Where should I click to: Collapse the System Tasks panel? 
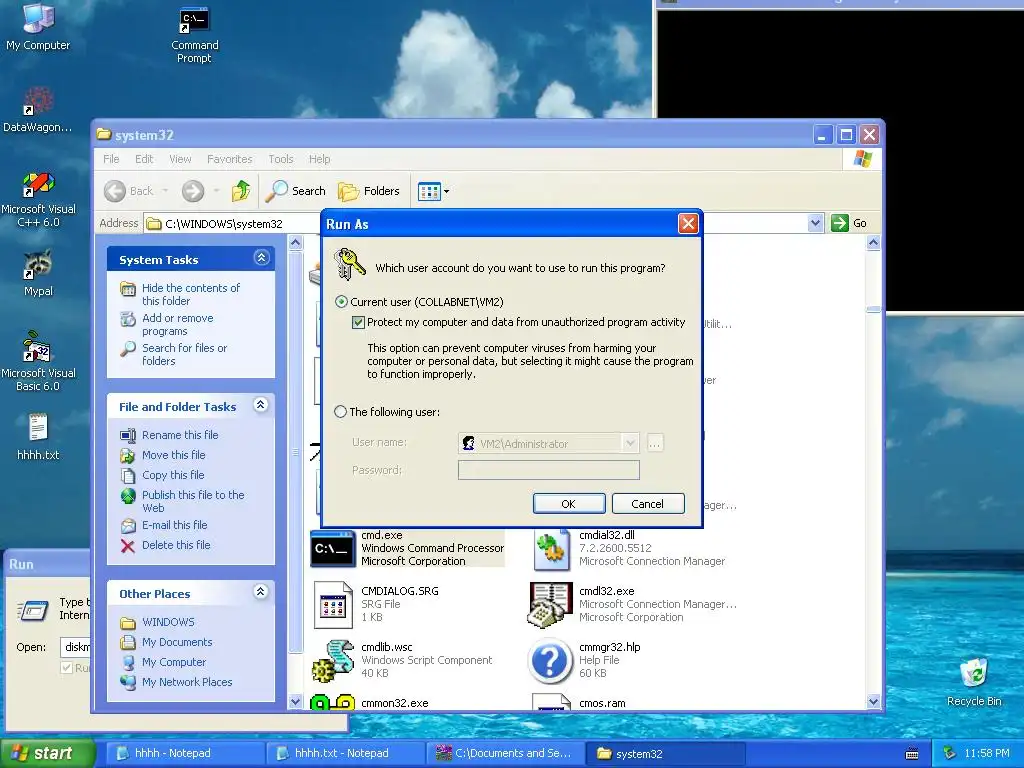point(261,258)
